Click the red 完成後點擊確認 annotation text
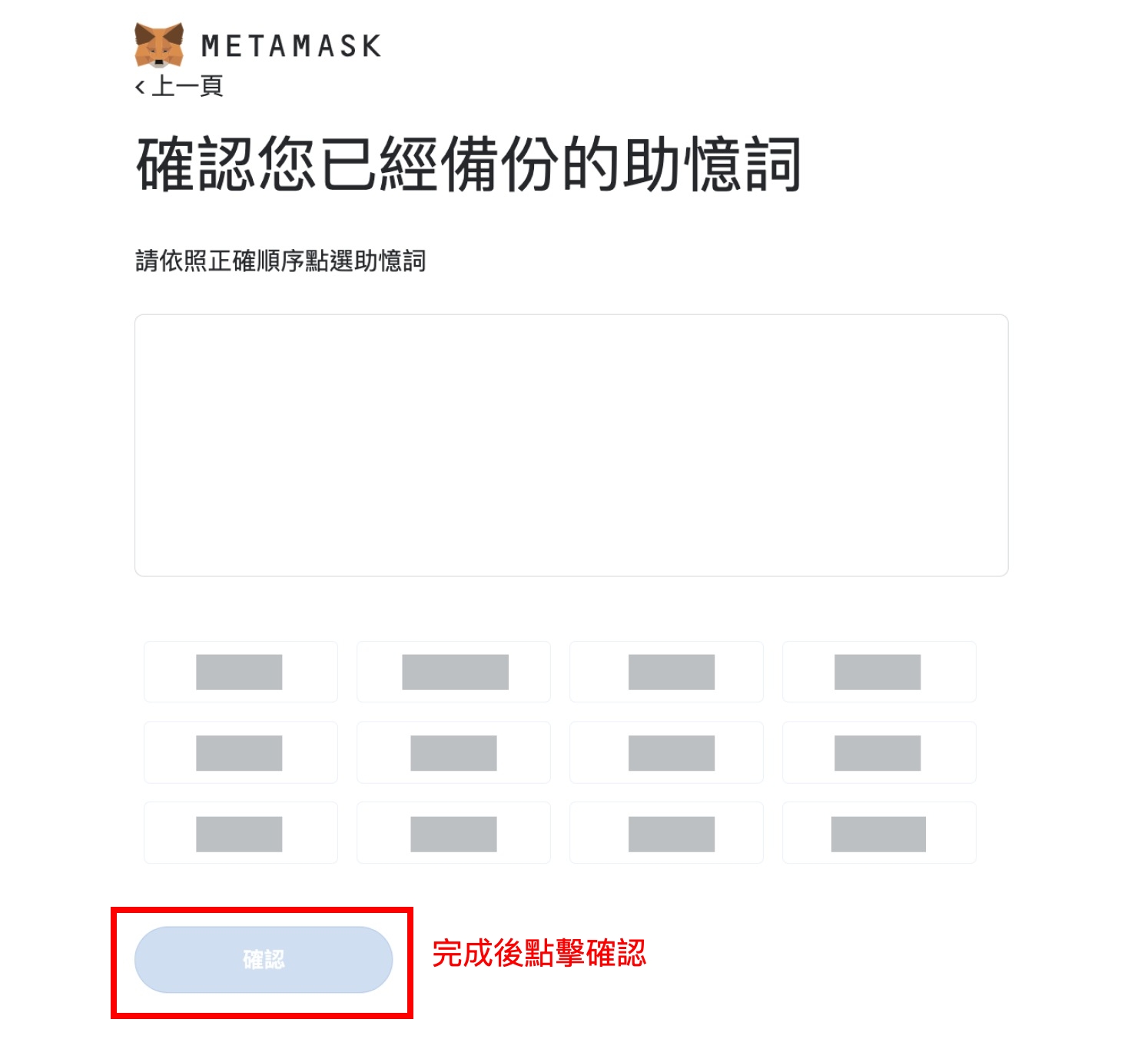This screenshot has height=1039, width=1148. pos(539,954)
